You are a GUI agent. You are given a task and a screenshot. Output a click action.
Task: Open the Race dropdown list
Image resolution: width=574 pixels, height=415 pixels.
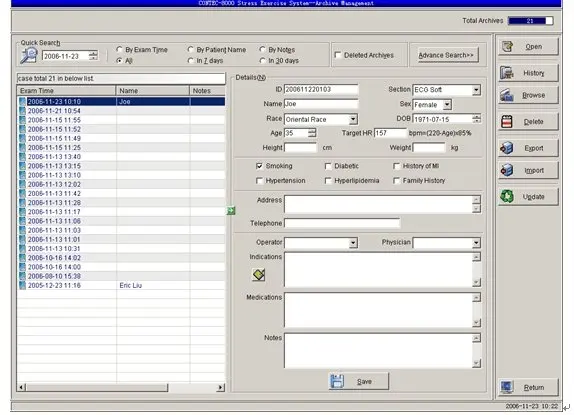[353, 119]
